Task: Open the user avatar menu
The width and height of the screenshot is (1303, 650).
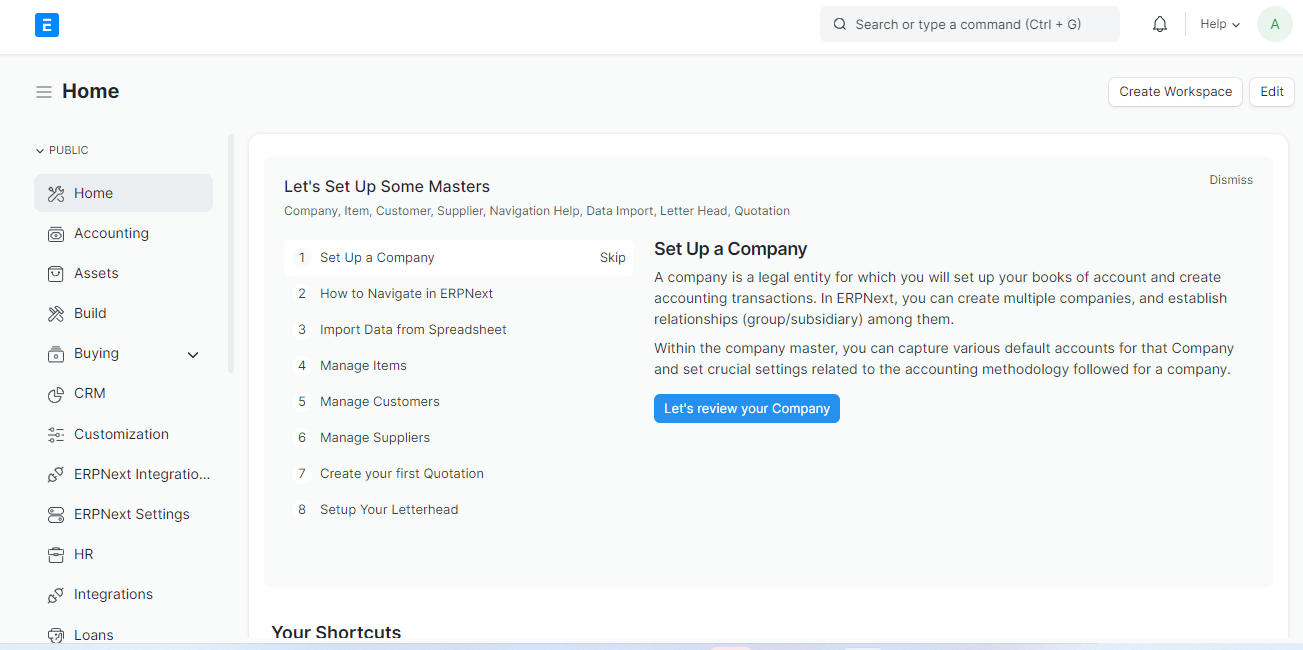Action: click(1274, 25)
